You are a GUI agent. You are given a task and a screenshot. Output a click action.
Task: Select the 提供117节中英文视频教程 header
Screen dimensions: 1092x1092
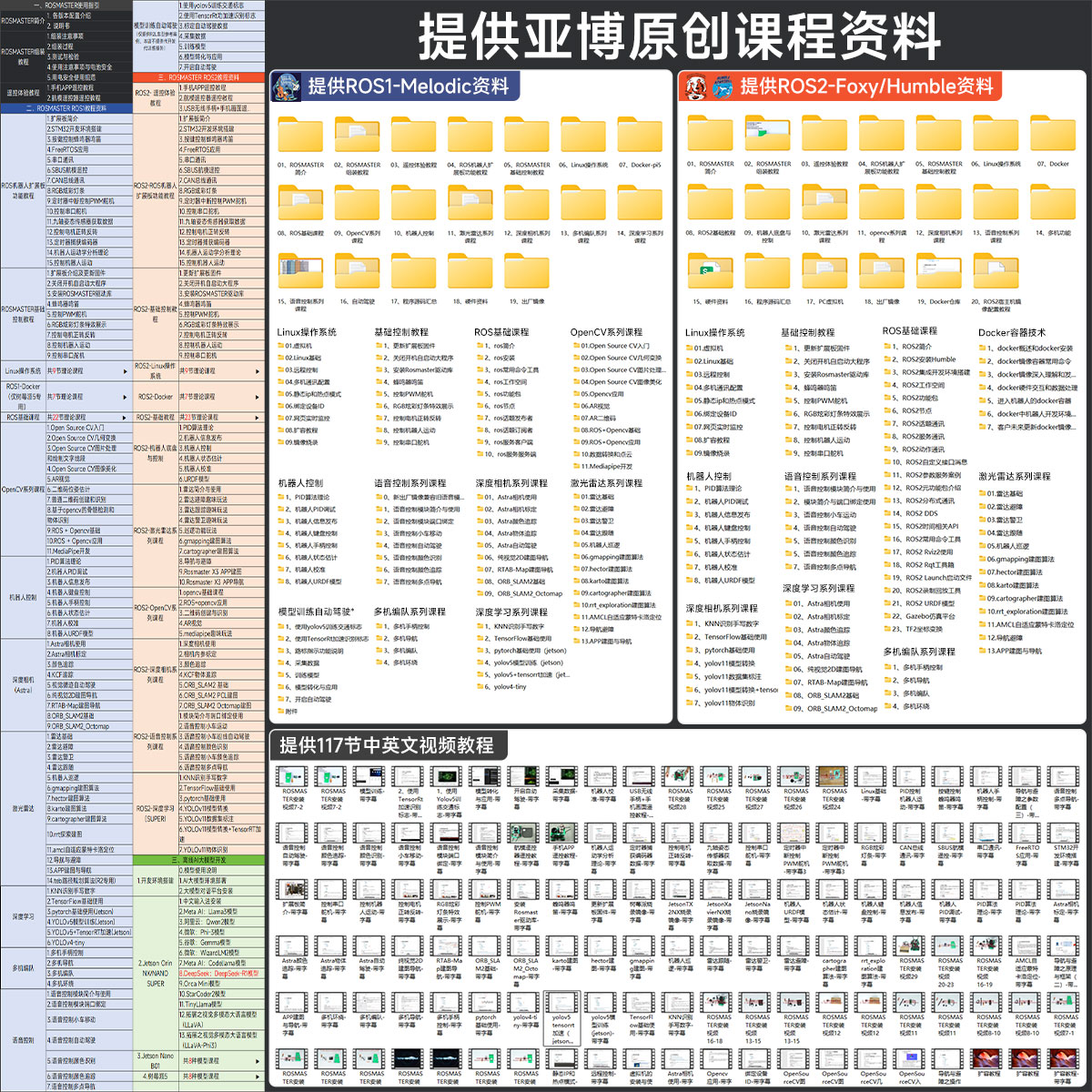[389, 745]
